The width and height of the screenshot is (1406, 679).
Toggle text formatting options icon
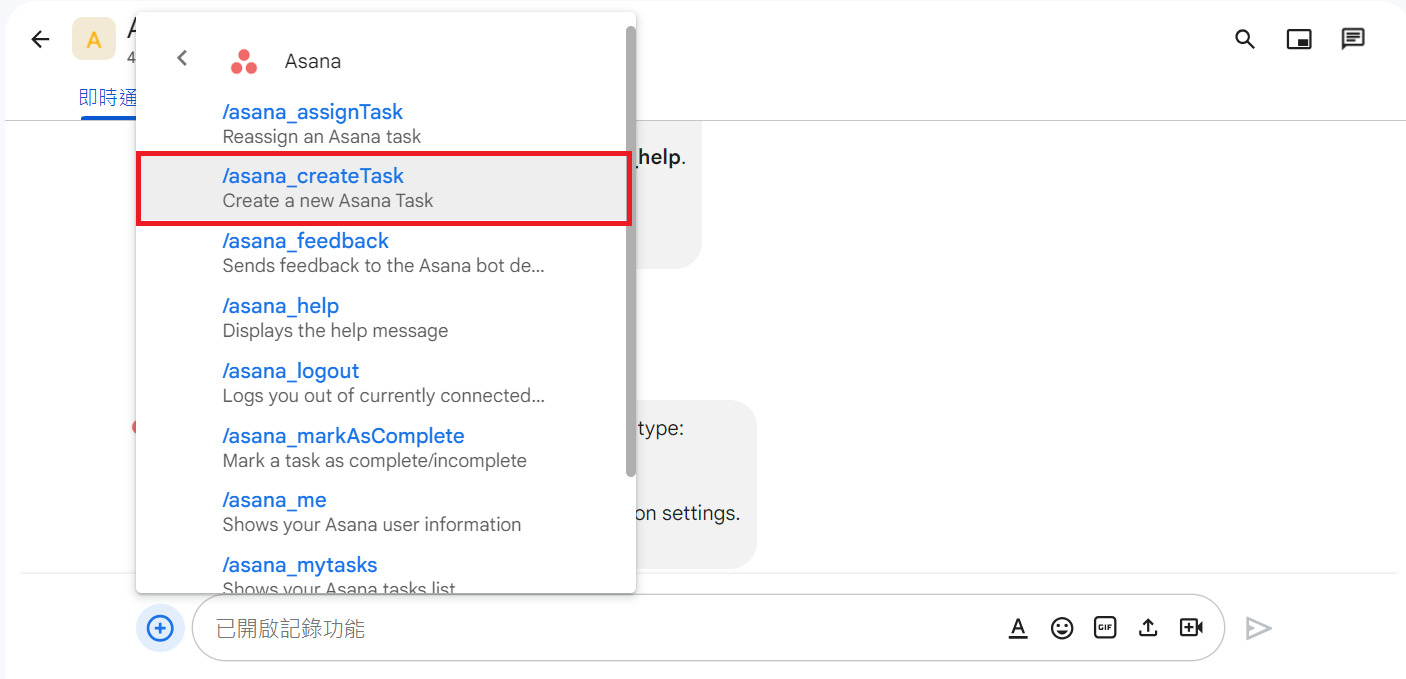[x=1018, y=628]
